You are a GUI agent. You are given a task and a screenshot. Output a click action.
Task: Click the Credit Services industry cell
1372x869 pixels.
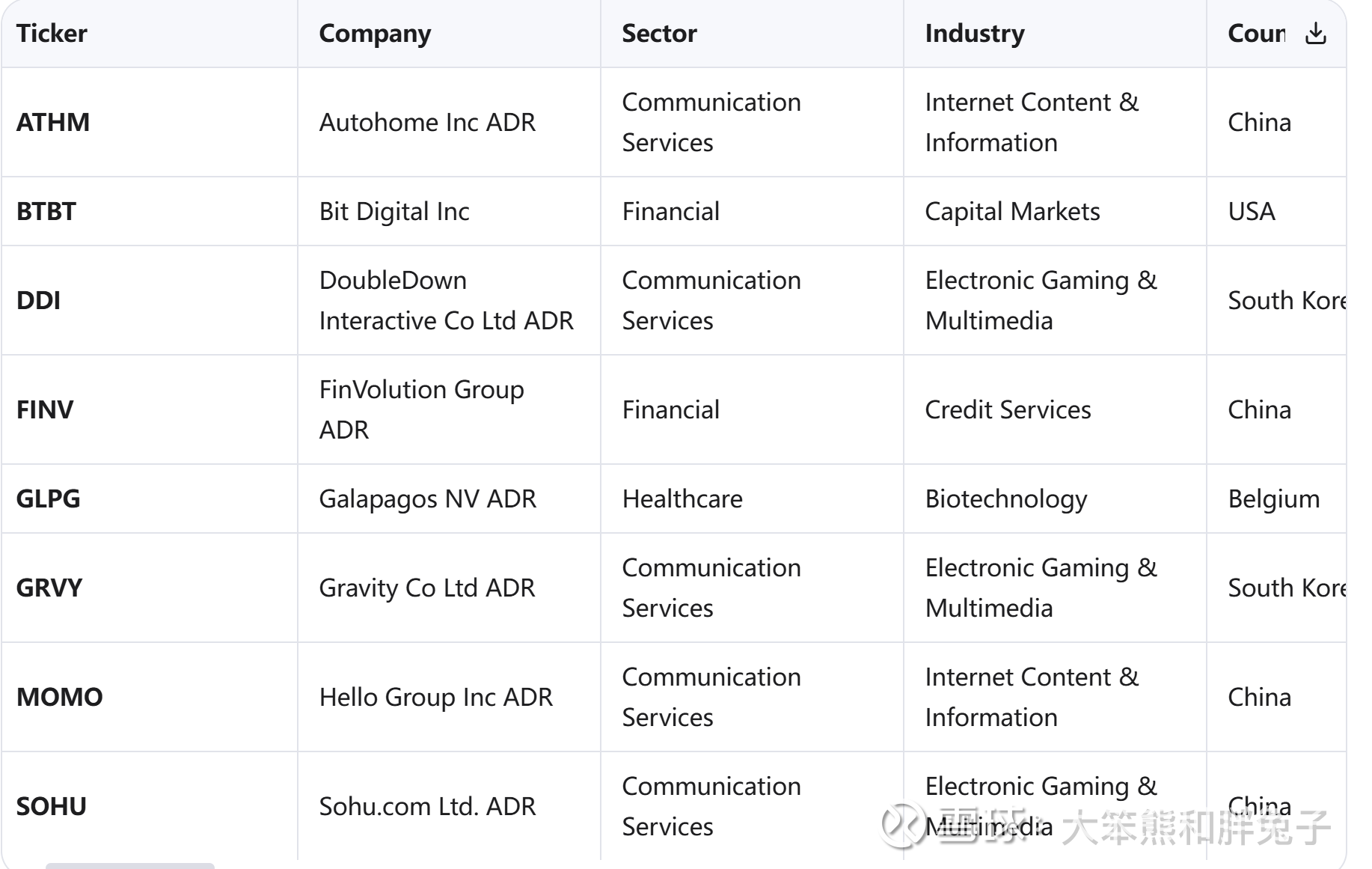click(1008, 409)
